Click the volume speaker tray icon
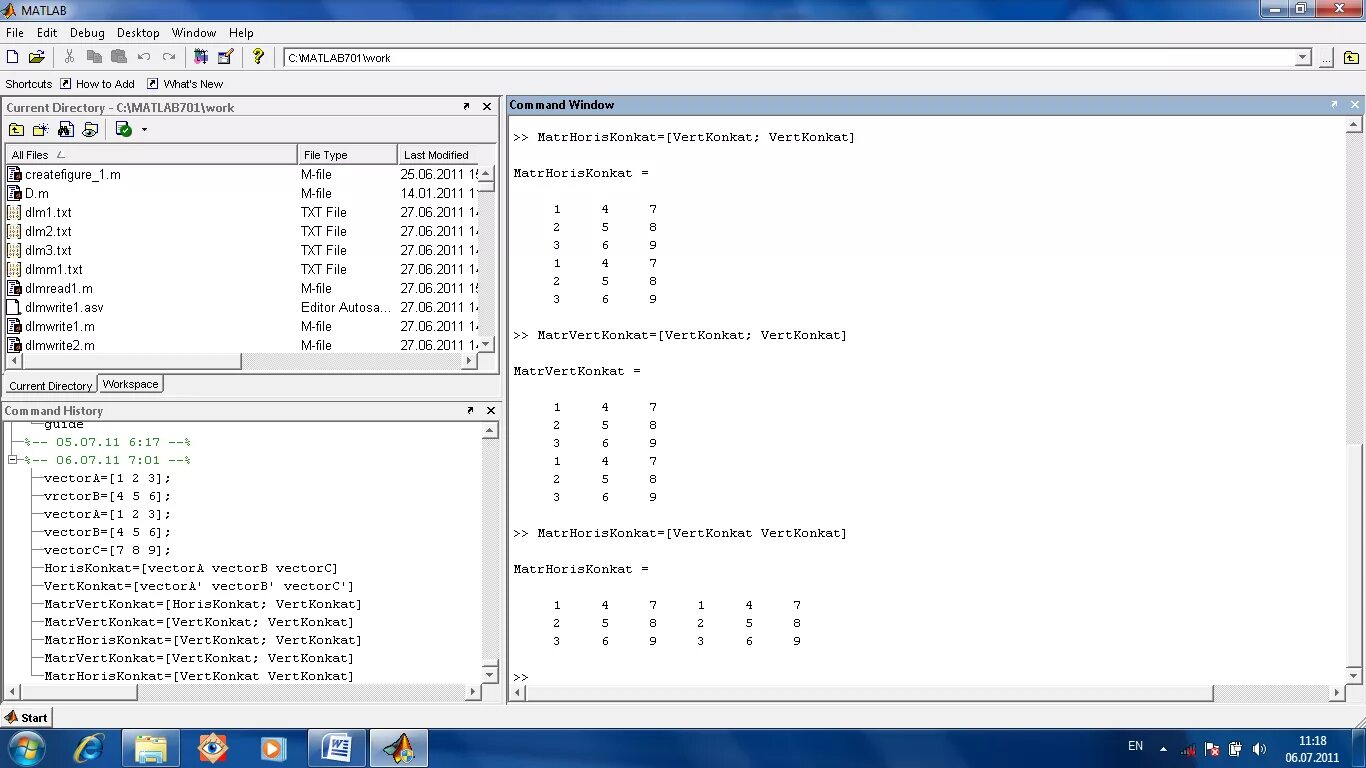1366x768 pixels. click(x=1259, y=748)
